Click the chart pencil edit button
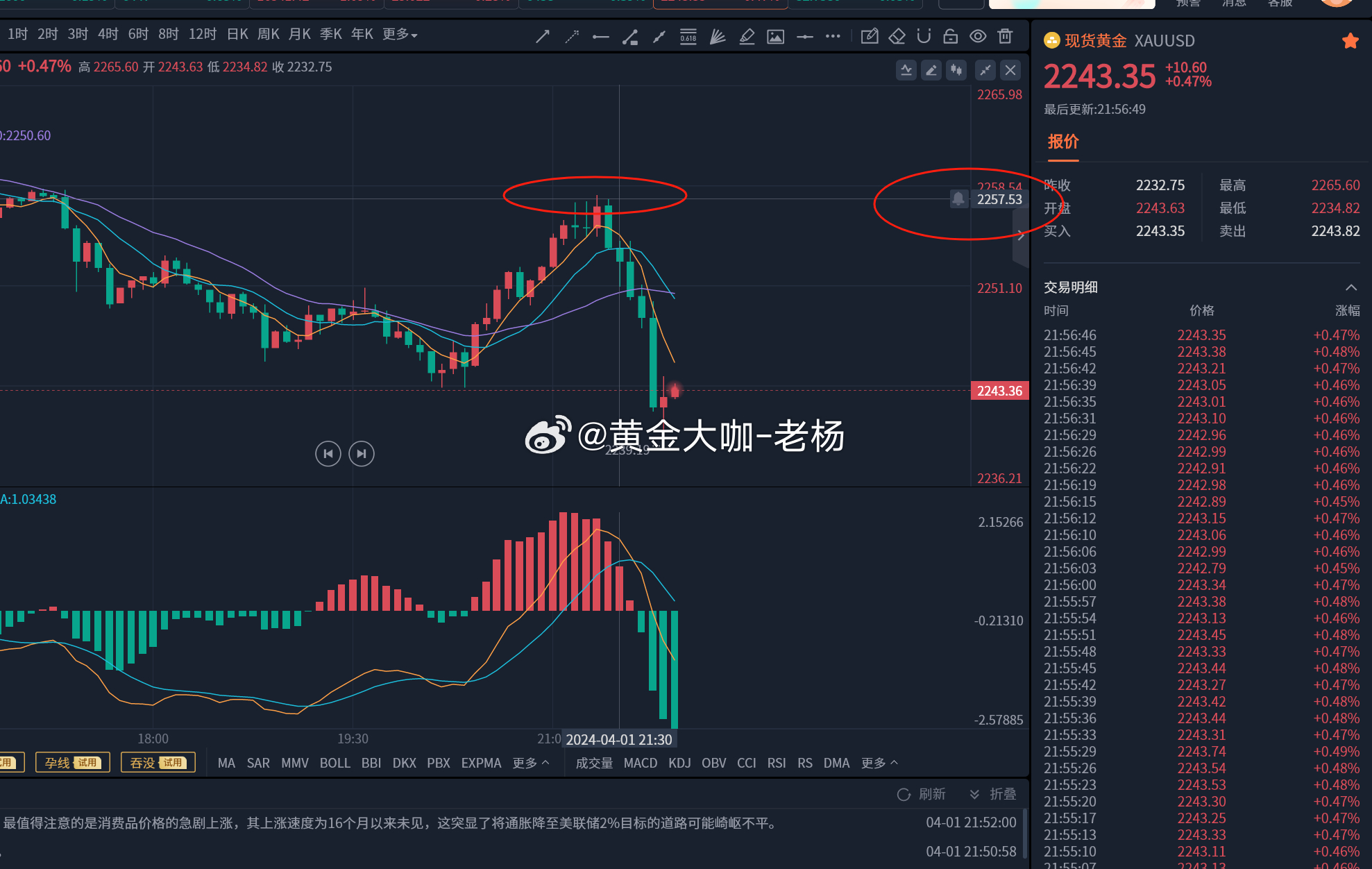The width and height of the screenshot is (1372, 869). point(931,70)
